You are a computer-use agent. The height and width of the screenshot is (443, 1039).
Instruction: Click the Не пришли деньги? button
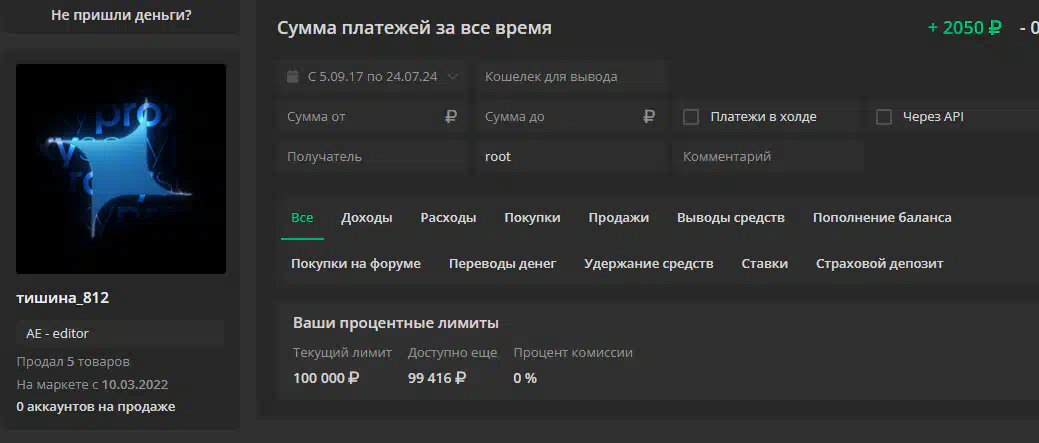pyautogui.click(x=121, y=15)
